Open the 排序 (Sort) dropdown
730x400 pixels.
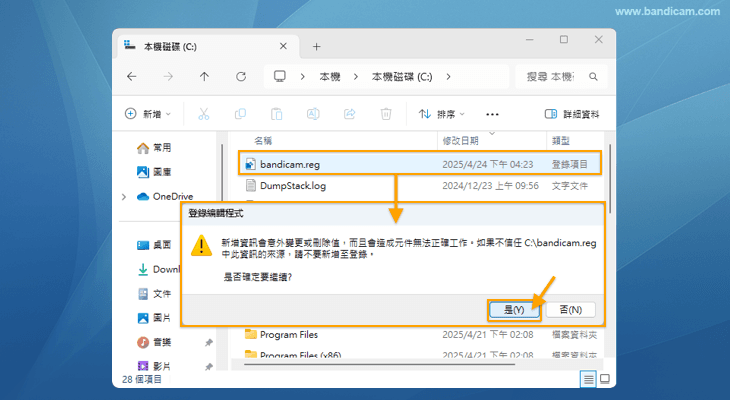[x=441, y=114]
